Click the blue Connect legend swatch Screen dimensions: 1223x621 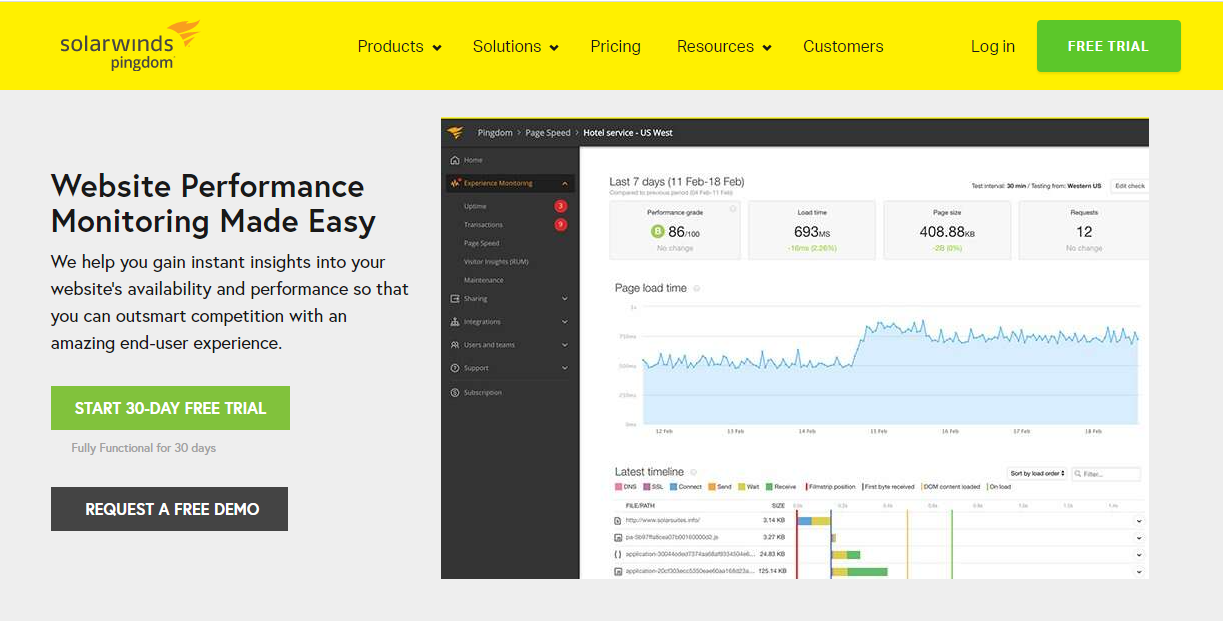pos(673,487)
